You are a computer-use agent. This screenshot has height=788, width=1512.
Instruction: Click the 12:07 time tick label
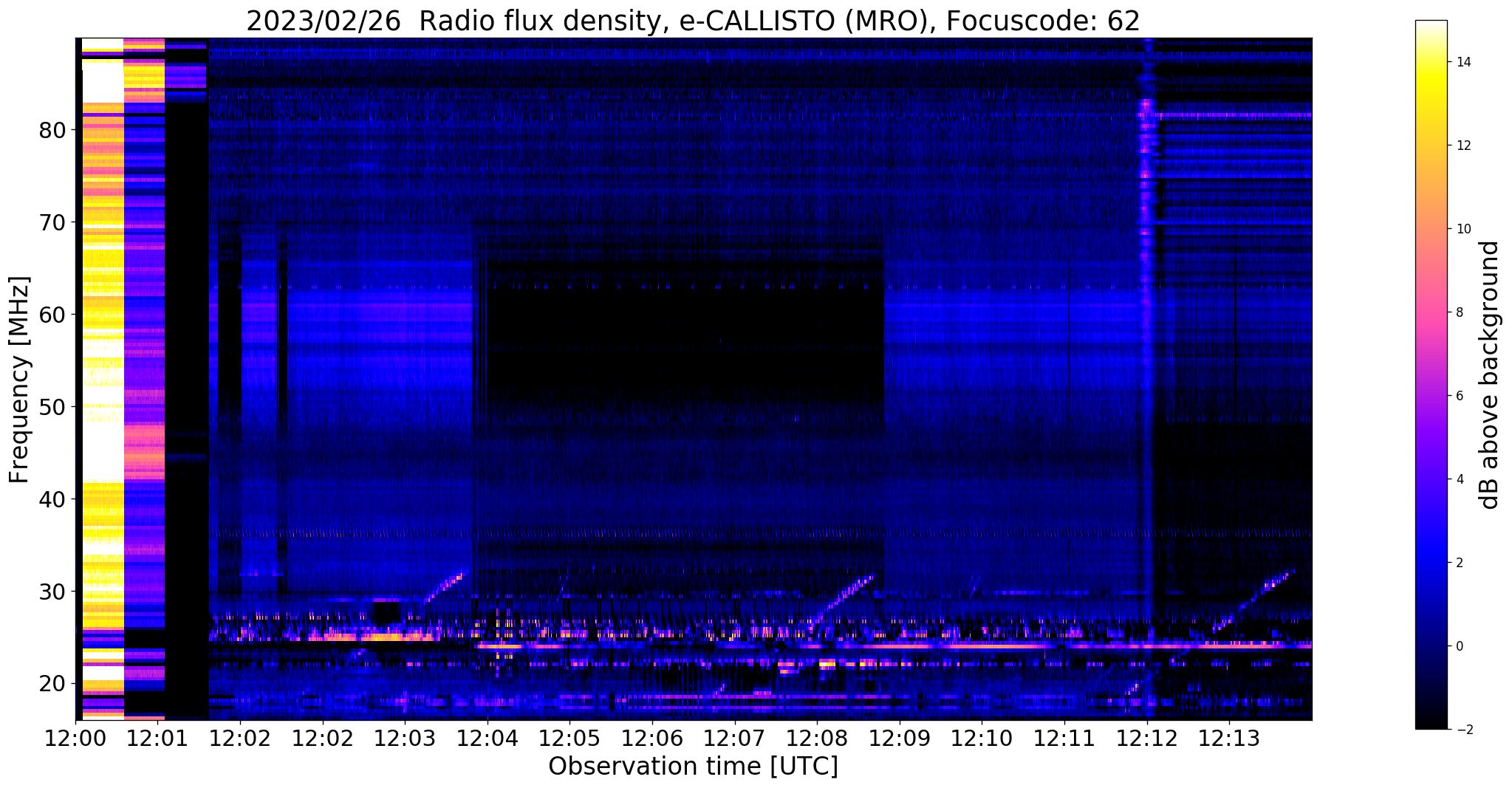(x=735, y=738)
